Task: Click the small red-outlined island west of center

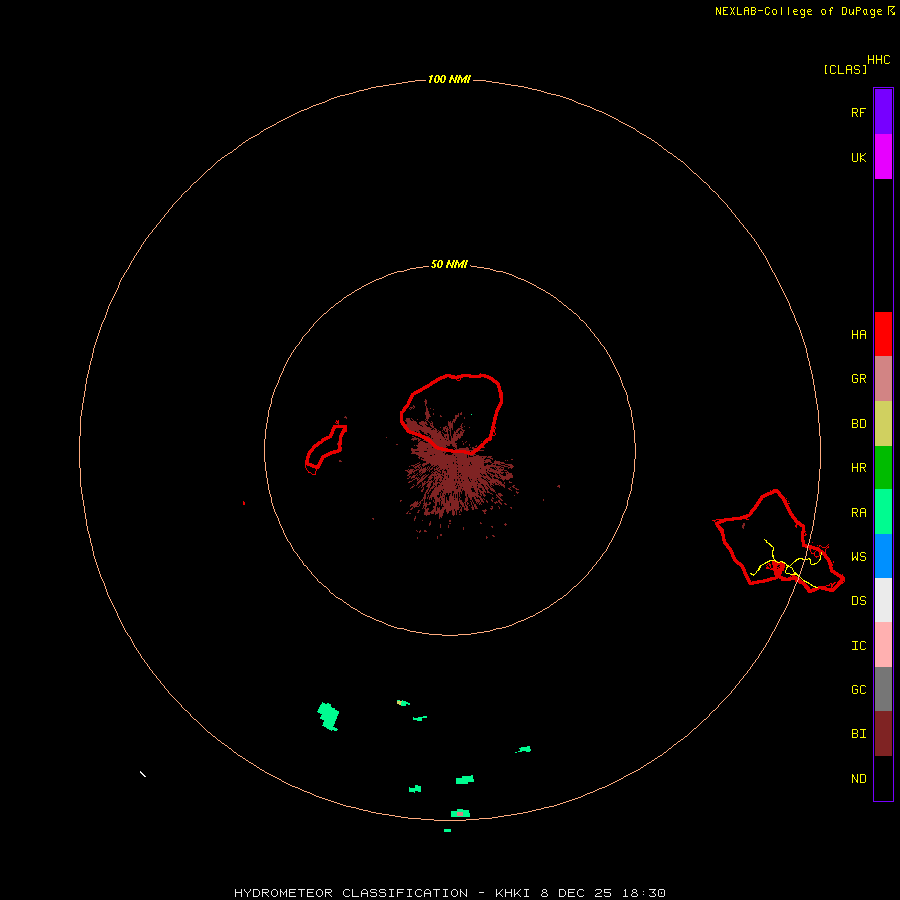Action: pyautogui.click(x=325, y=449)
